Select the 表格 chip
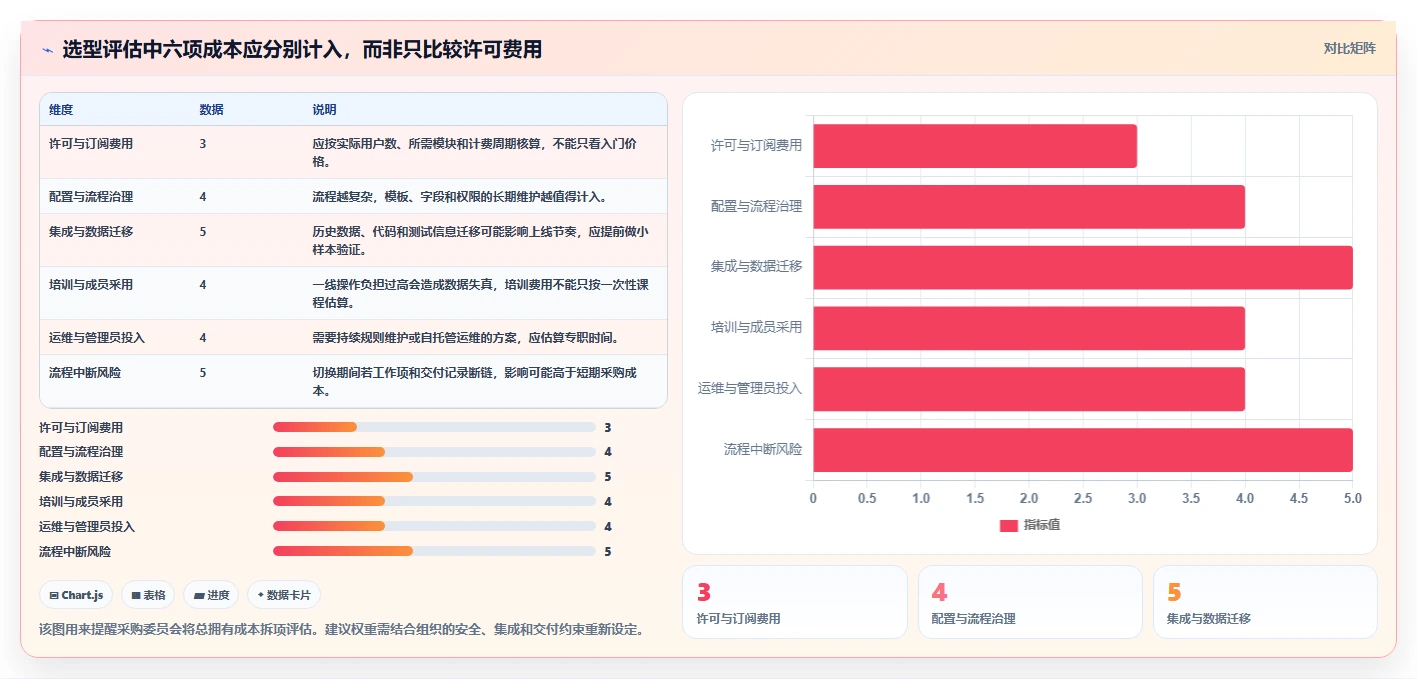This screenshot has width=1417, height=679. (148, 595)
